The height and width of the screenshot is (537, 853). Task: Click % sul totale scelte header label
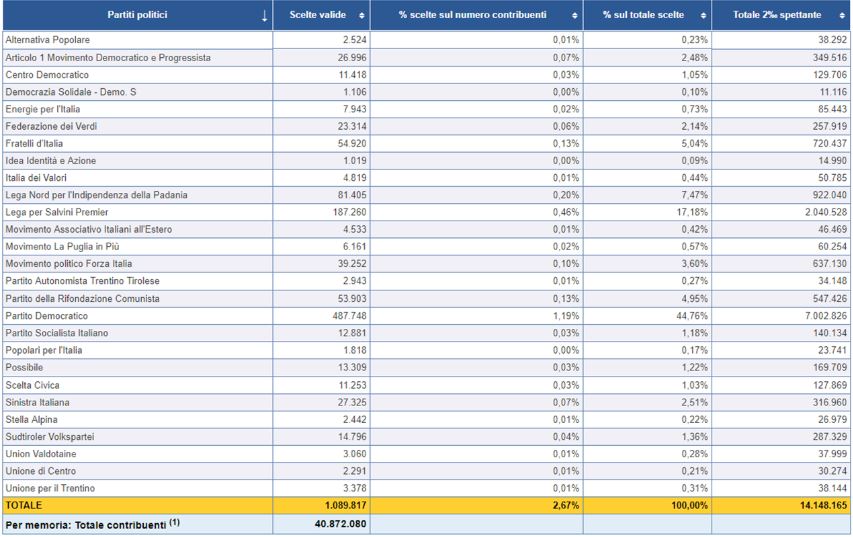pos(644,15)
